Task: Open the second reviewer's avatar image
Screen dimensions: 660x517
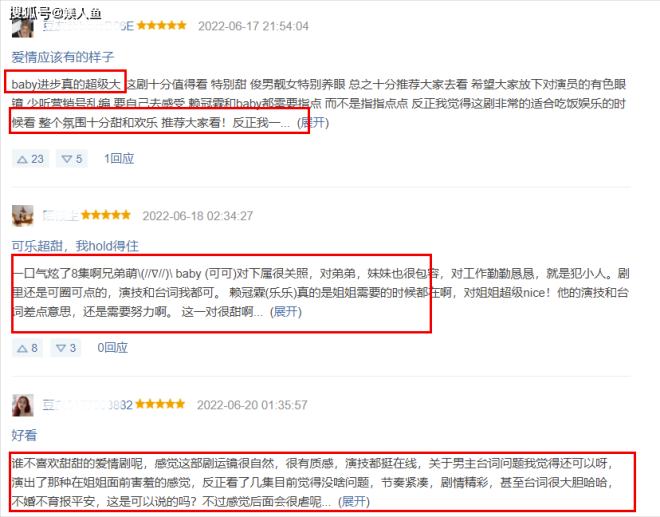Action: pyautogui.click(x=23, y=216)
